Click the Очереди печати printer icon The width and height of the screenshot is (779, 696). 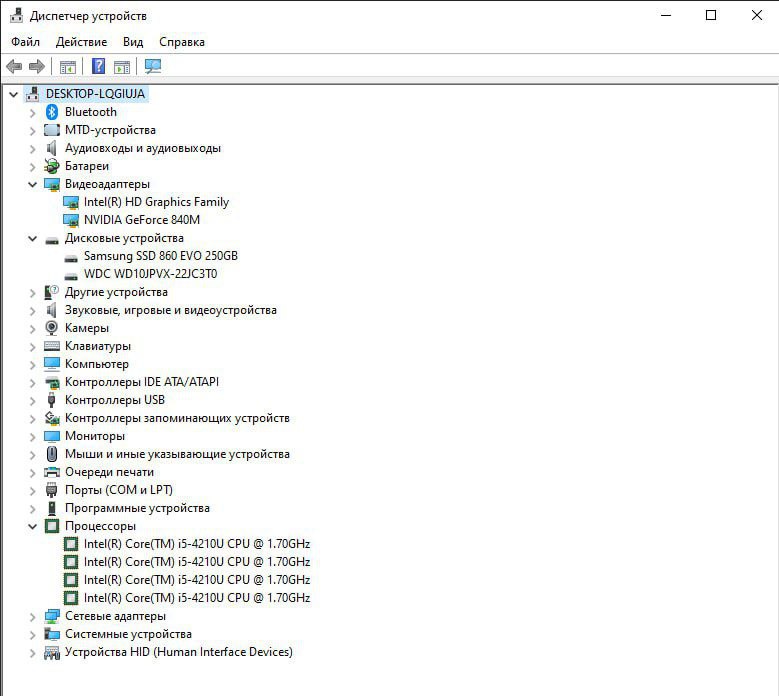(52, 472)
